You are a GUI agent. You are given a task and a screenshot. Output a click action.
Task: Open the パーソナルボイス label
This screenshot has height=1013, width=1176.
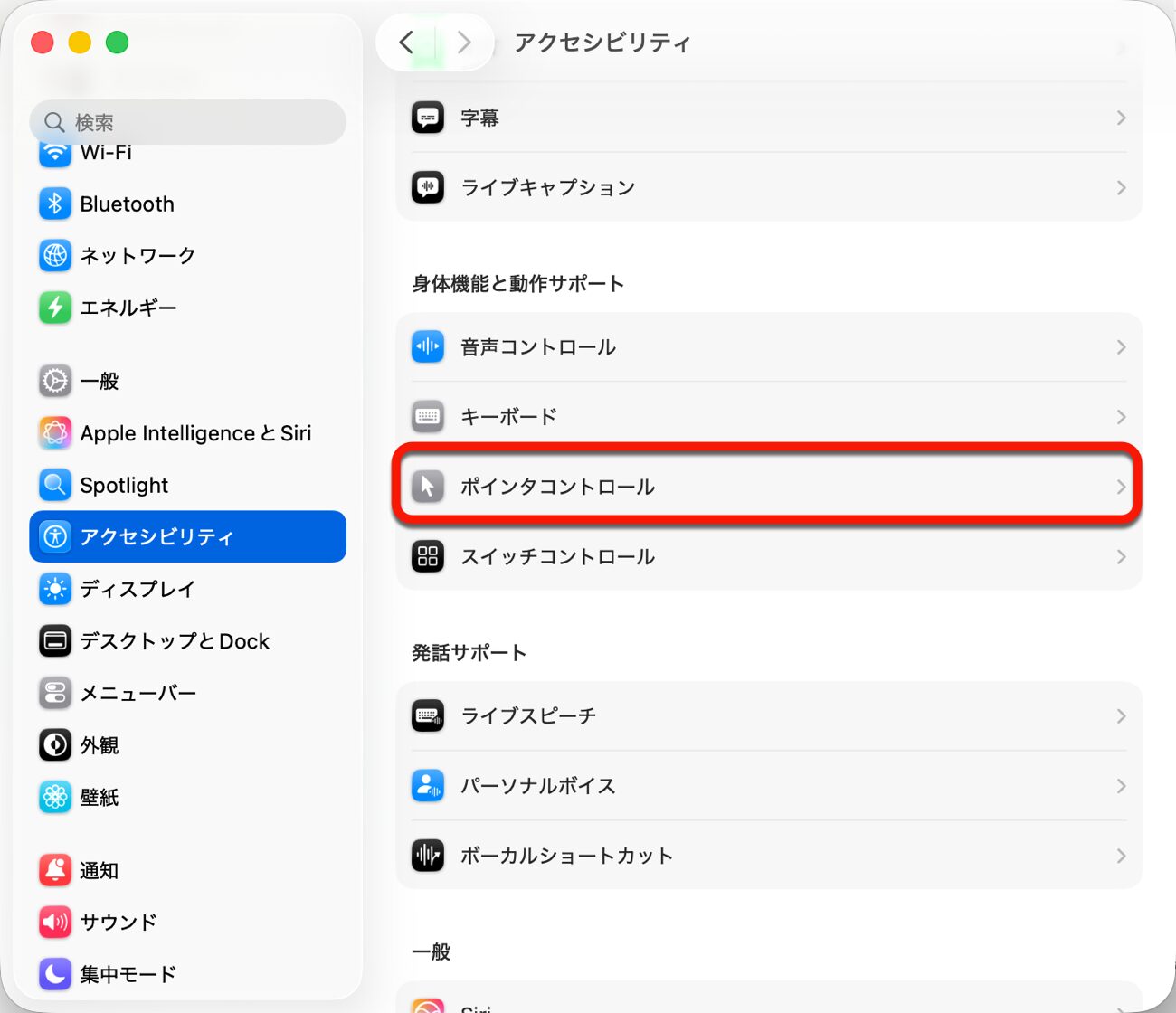pos(538,786)
